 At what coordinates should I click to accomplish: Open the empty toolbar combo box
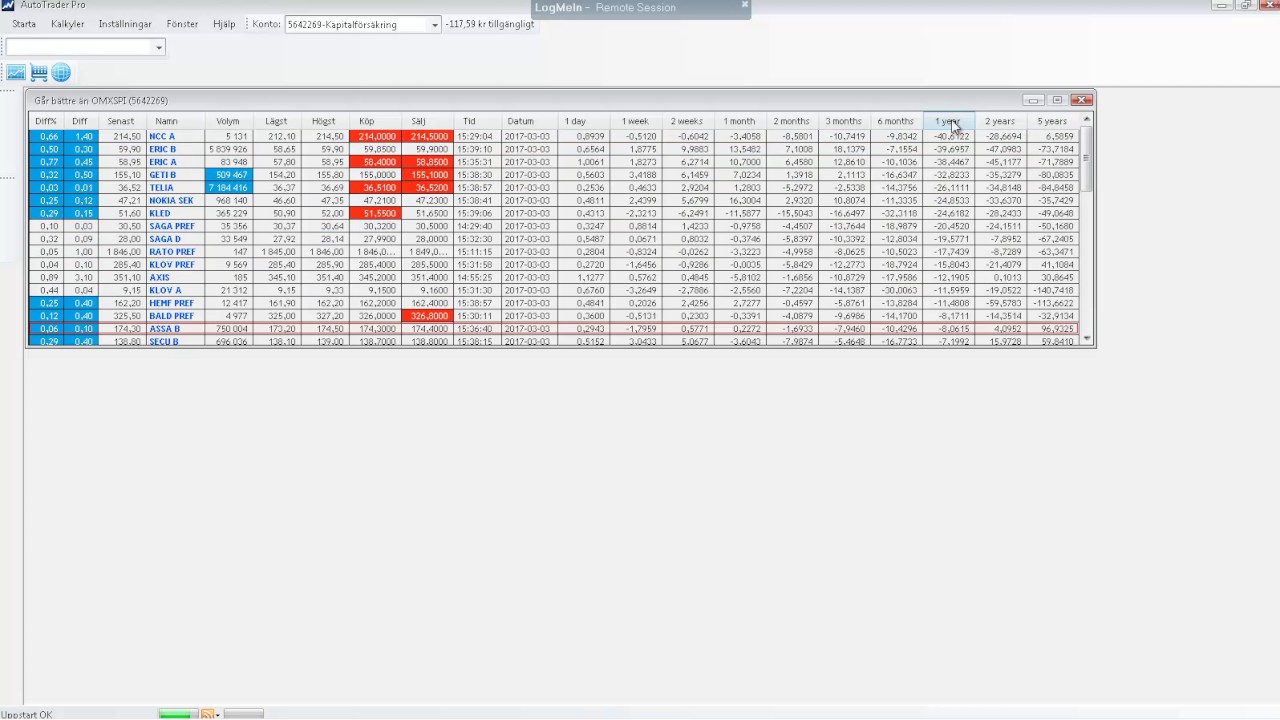(x=84, y=47)
